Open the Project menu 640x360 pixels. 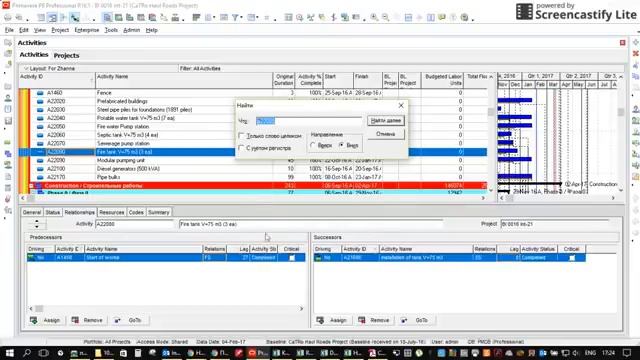60,30
